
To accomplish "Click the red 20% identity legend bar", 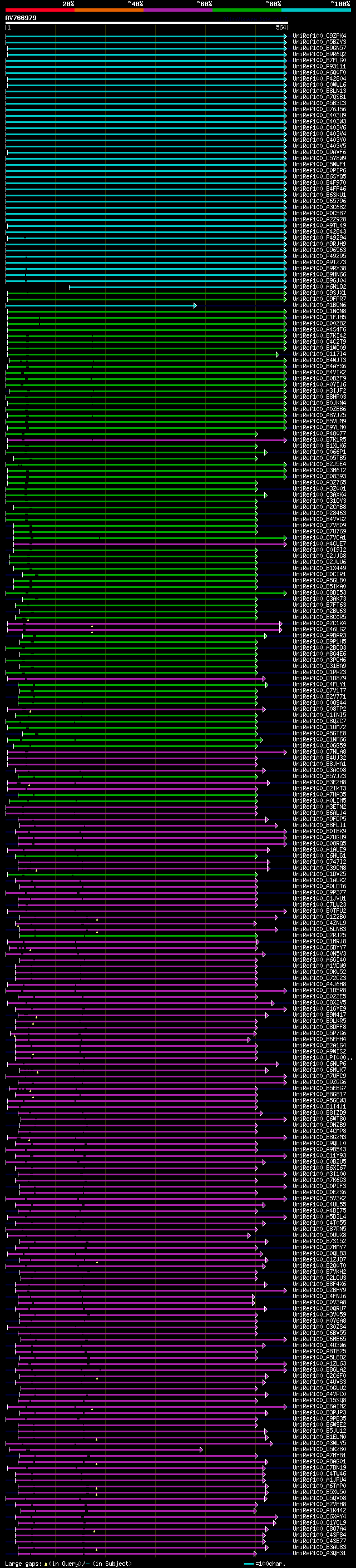I will pos(39,10).
